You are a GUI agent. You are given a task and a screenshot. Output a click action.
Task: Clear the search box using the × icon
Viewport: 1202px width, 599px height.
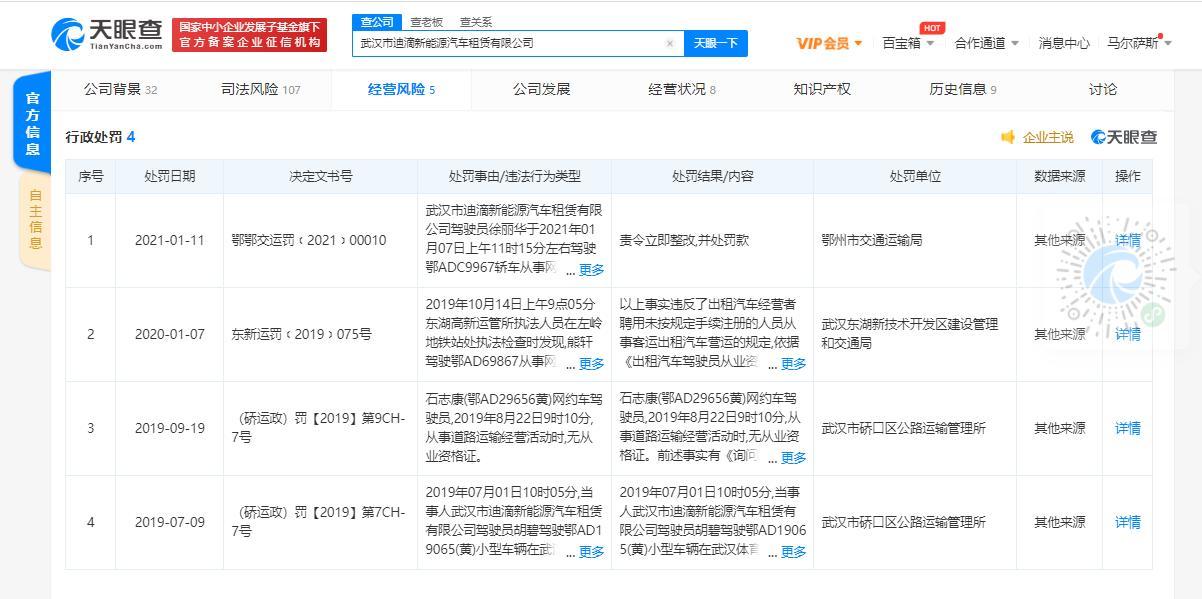click(x=668, y=43)
